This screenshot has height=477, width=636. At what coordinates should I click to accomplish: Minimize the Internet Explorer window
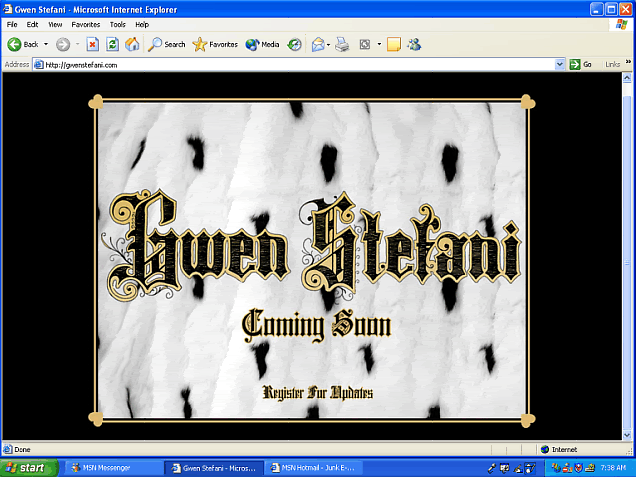tap(596, 9)
